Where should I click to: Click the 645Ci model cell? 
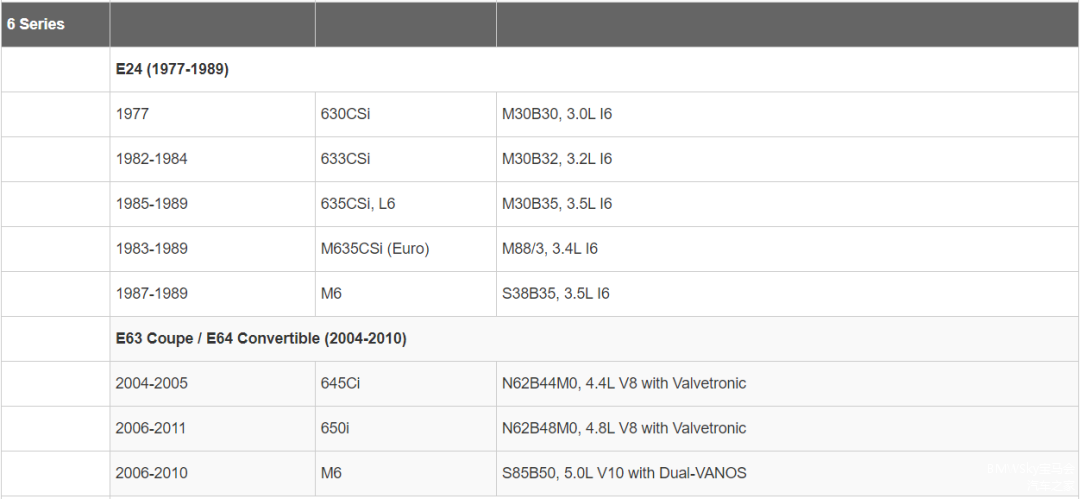(340, 383)
